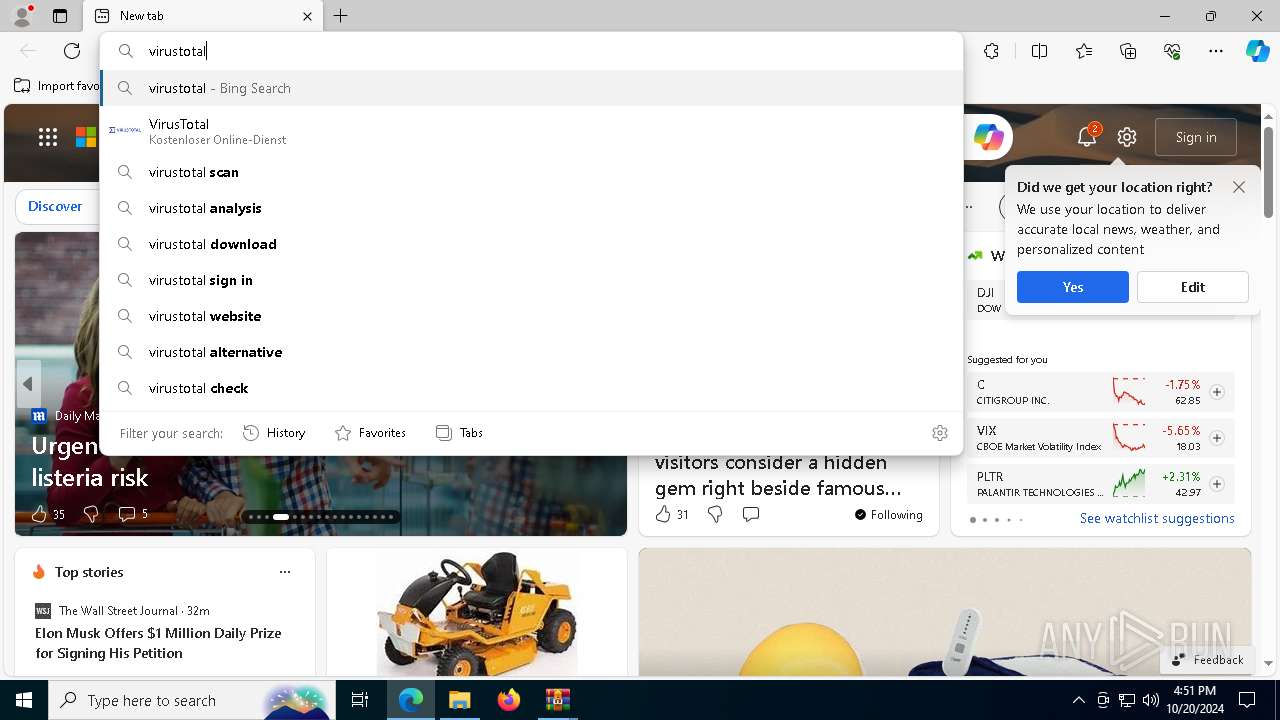Select the Discover feed tab

(55, 206)
